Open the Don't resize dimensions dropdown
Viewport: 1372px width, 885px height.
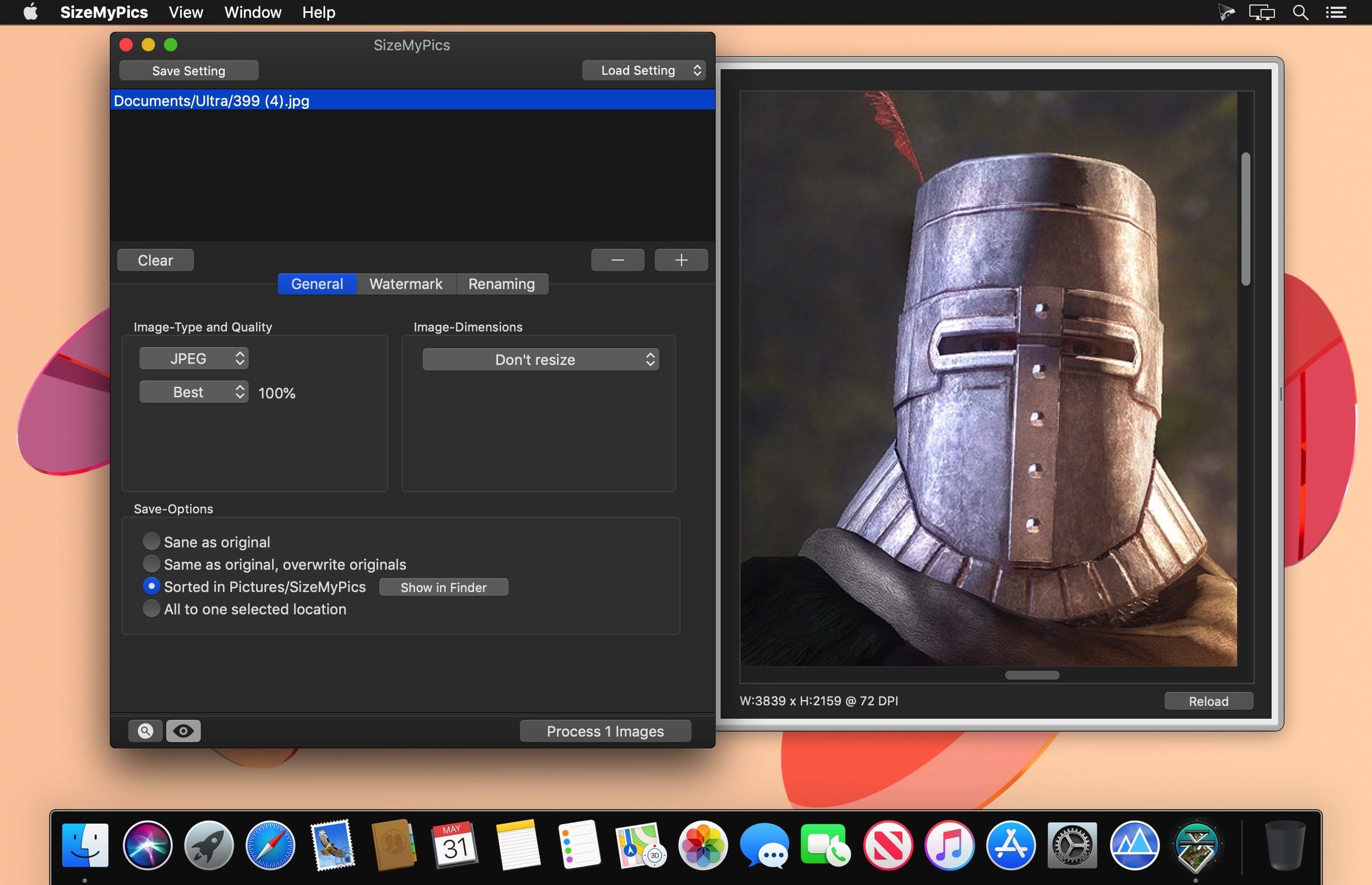click(x=540, y=360)
